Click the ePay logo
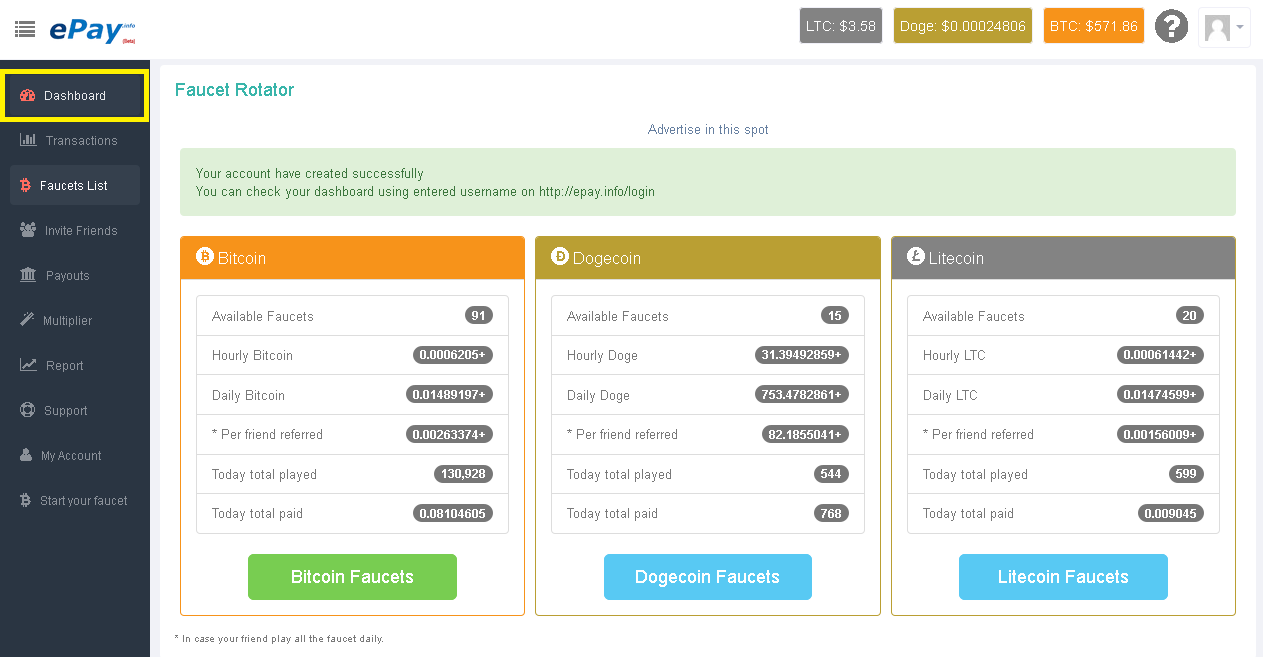1263x657 pixels. tap(92, 30)
